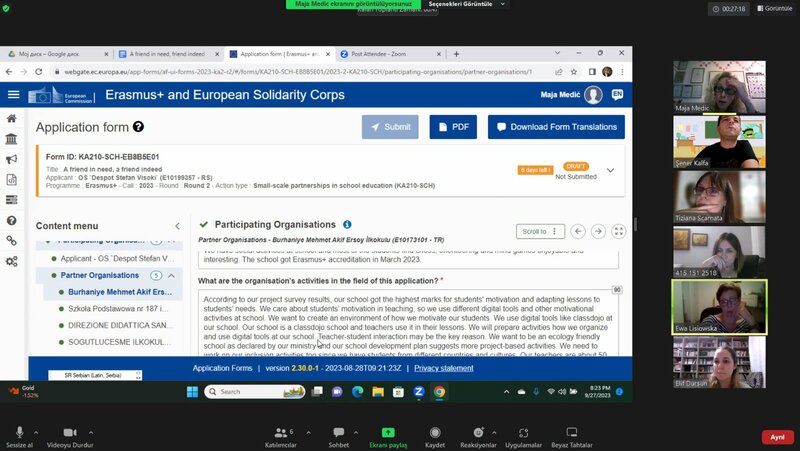800x451 pixels.
Task: Open the Scroll to dropdown
Action: [x=540, y=232]
